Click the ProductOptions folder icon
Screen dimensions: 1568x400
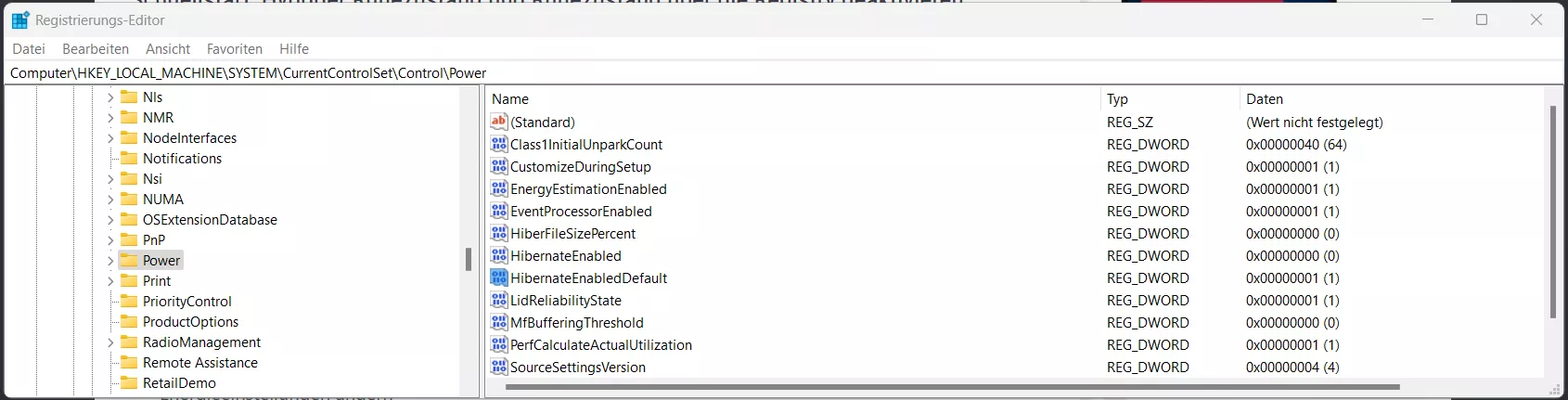(129, 321)
